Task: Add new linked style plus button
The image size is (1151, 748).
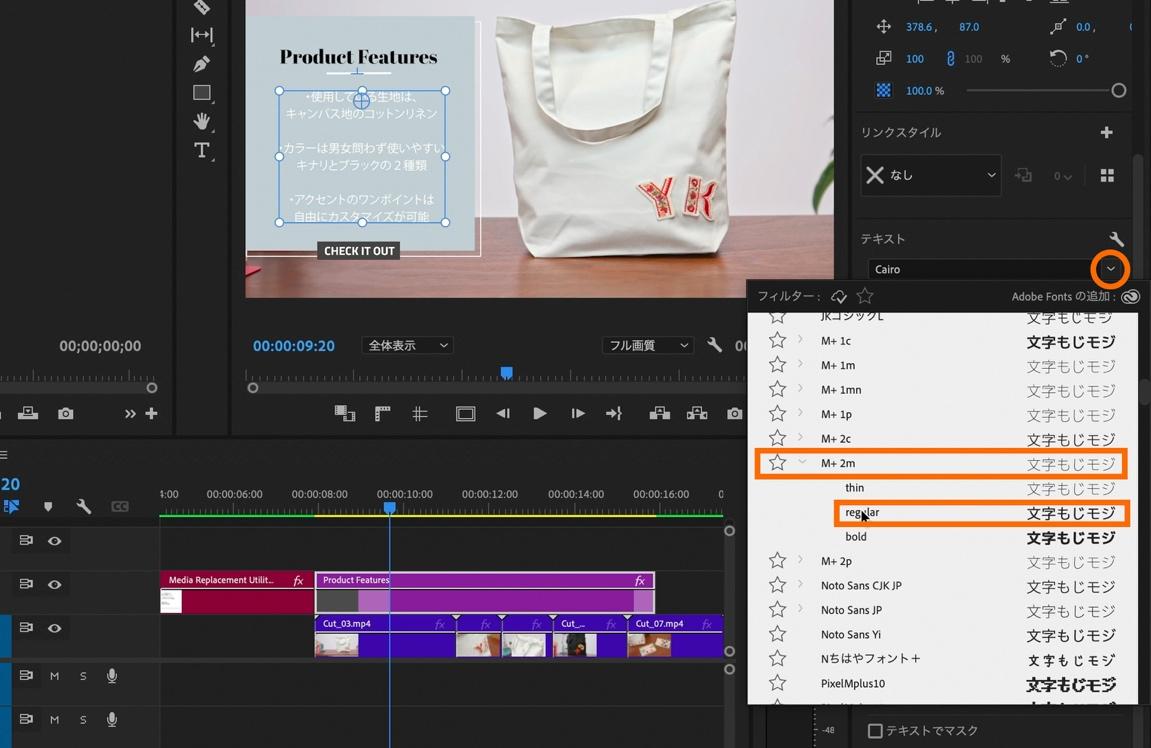Action: pos(1106,132)
